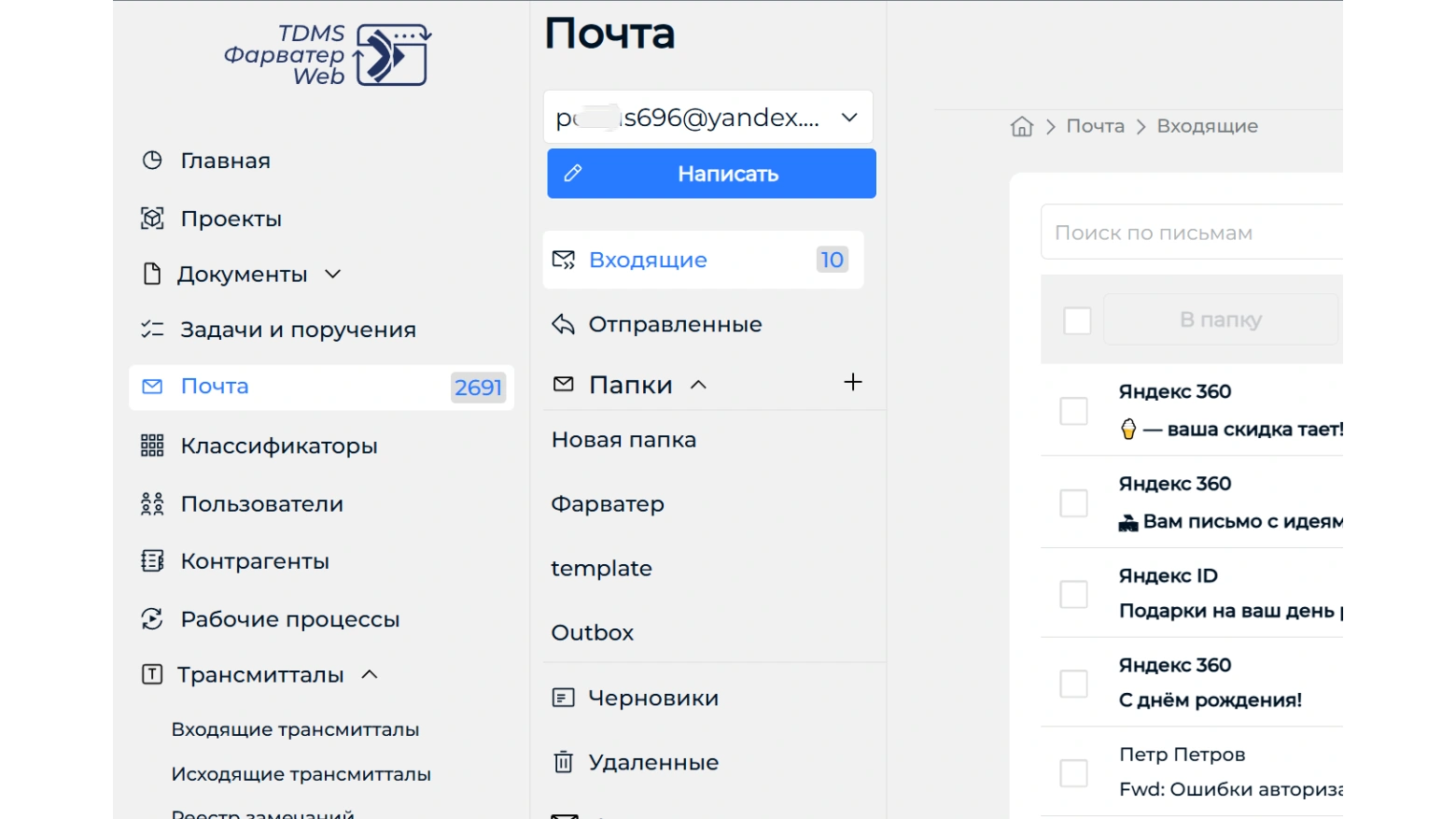Click the Поиск по письмам search field

[x=1192, y=233]
